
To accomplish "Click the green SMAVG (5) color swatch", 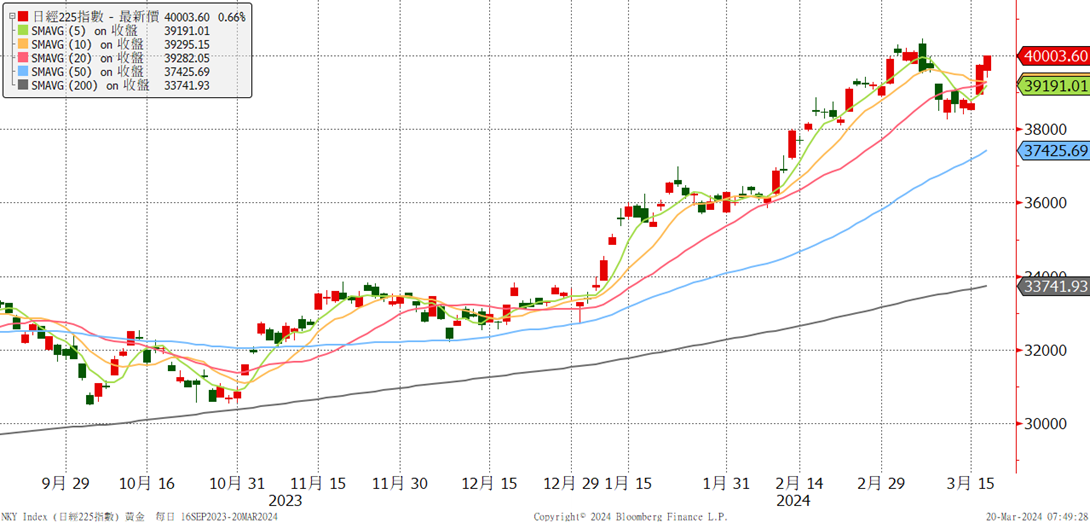I will (x=23, y=30).
